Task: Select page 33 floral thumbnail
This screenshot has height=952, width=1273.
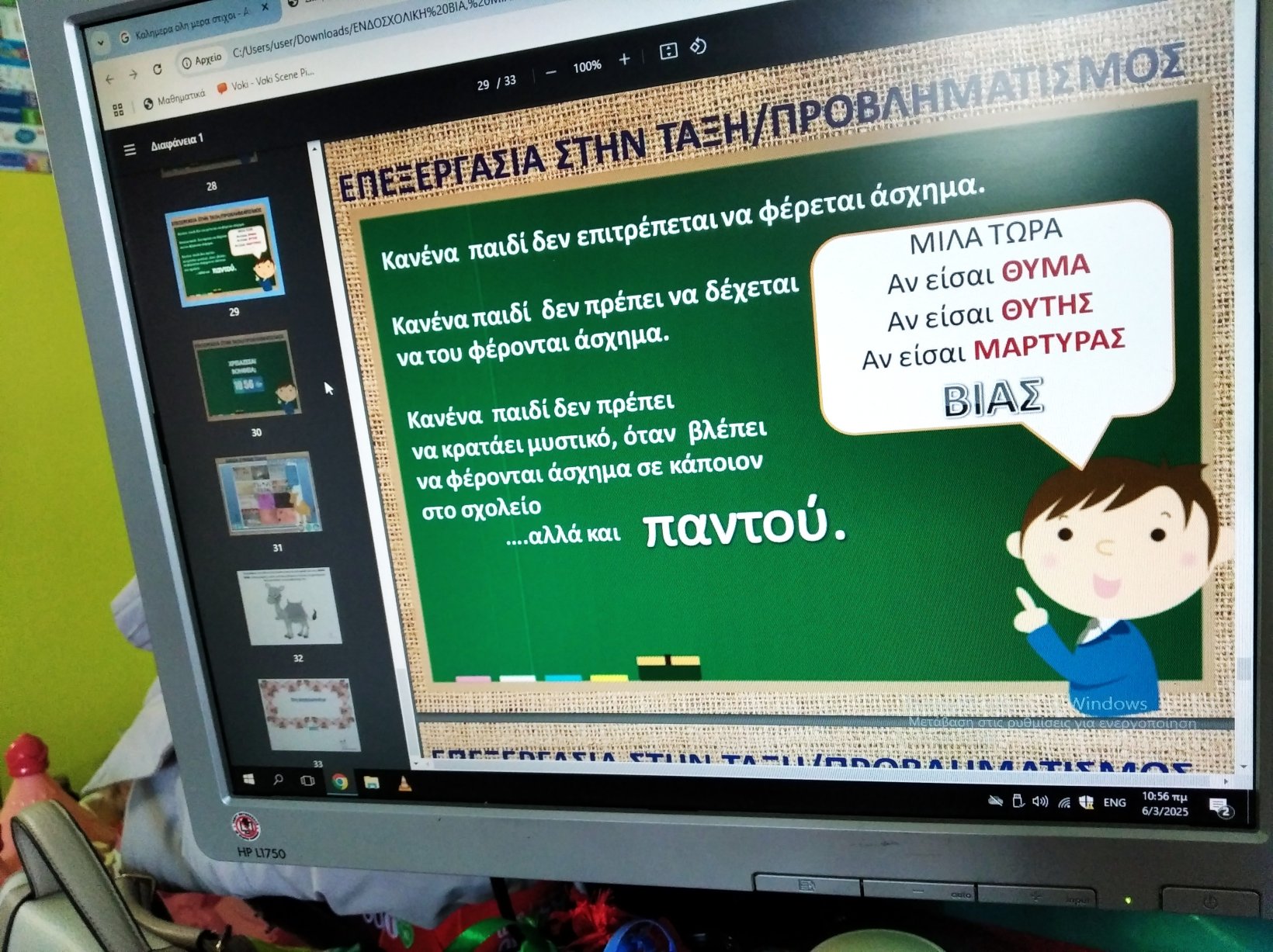Action: 308,713
